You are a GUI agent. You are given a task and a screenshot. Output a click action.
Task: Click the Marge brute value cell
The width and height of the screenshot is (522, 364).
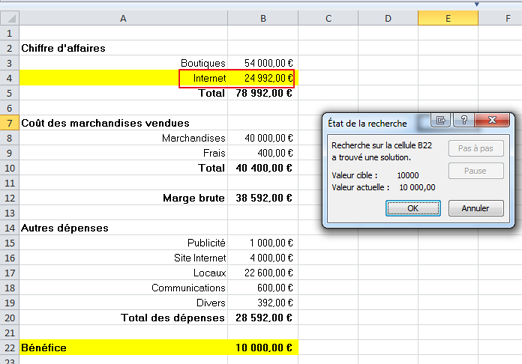tap(263, 198)
